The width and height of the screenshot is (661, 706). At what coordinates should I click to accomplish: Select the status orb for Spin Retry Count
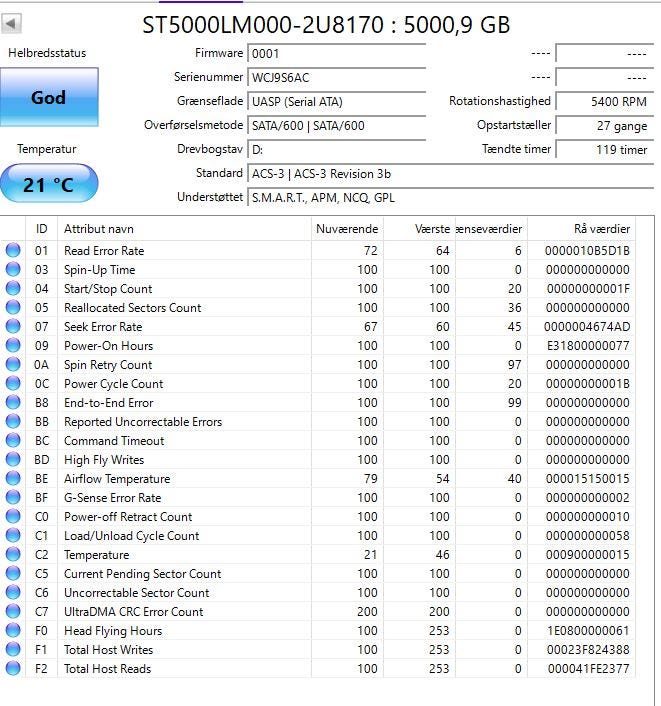(13, 364)
